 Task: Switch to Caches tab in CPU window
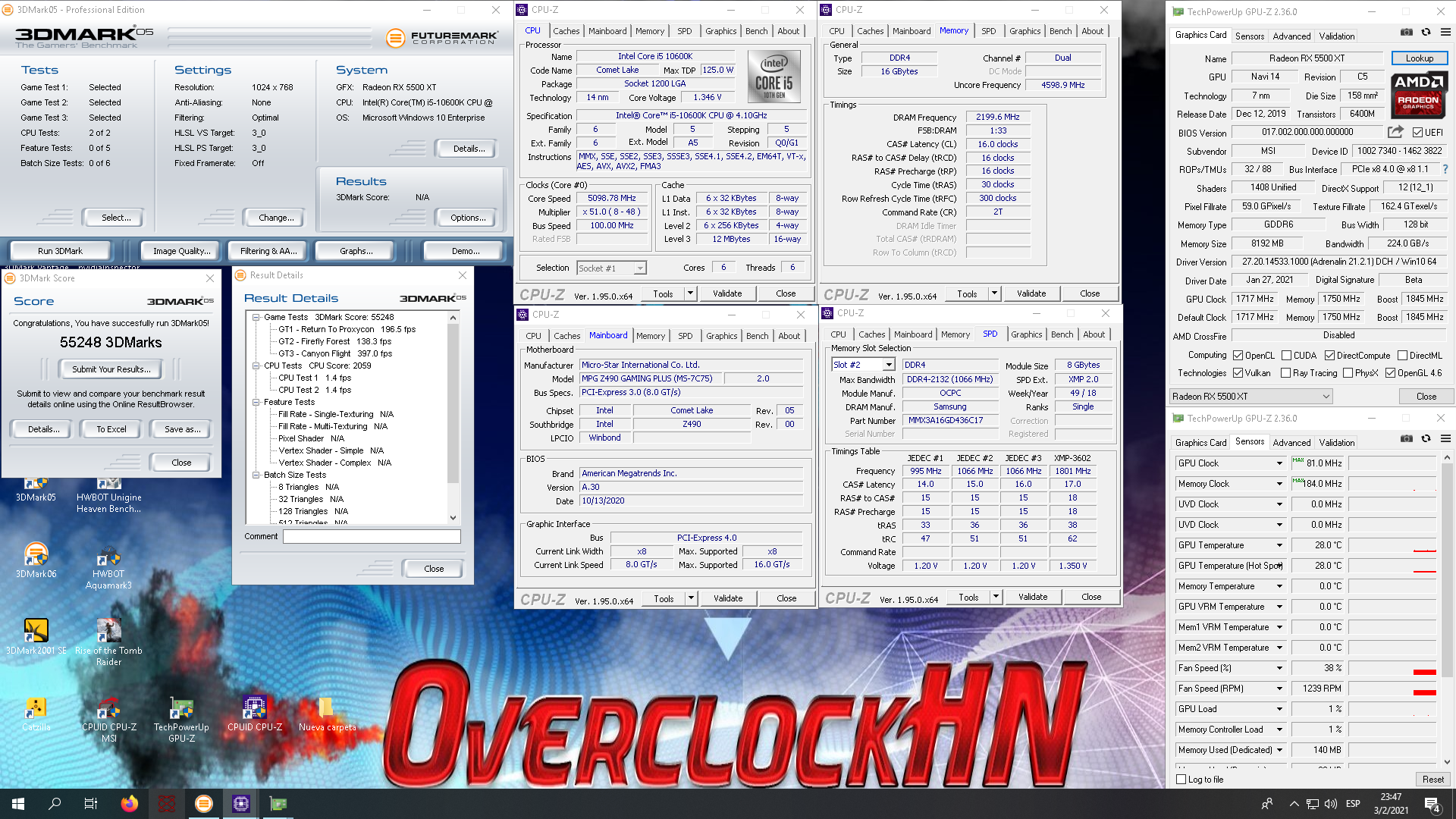566,31
